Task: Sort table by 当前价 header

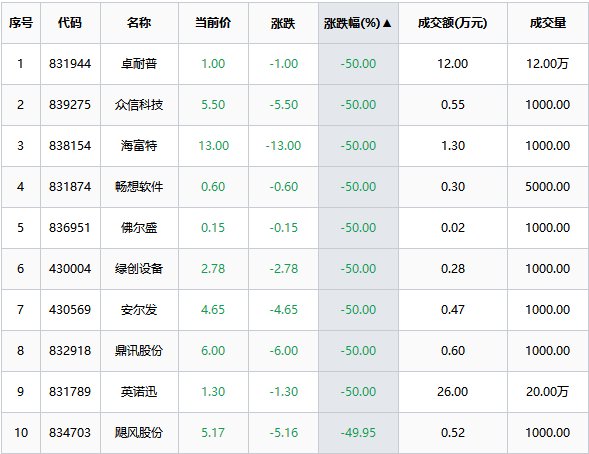Action: coord(213,23)
